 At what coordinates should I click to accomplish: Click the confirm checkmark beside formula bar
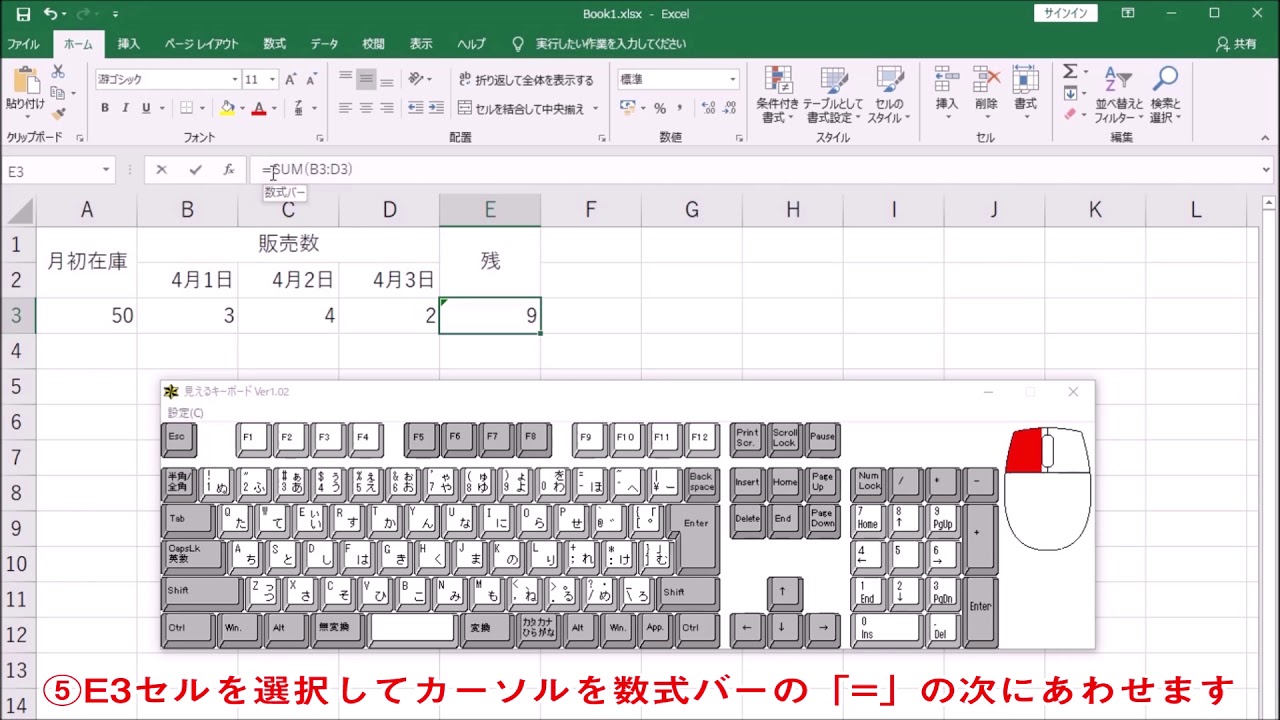click(195, 170)
